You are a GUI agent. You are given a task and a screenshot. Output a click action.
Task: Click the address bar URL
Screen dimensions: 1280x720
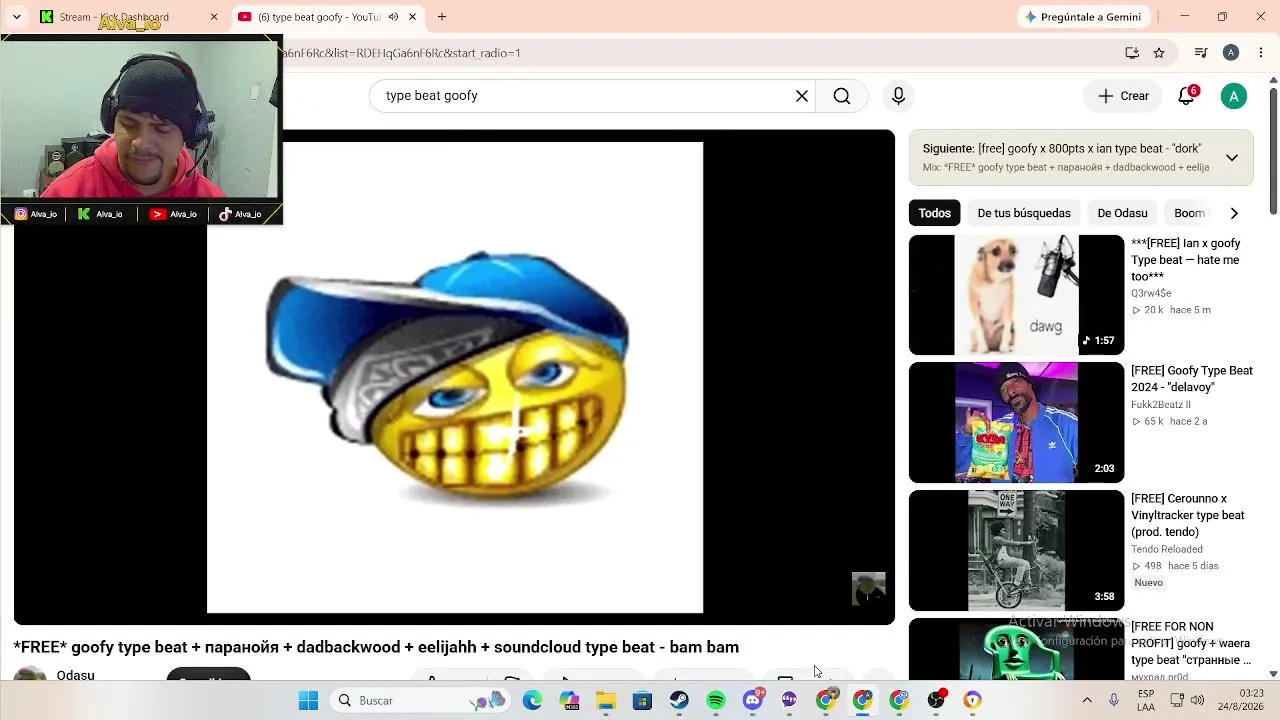(402, 53)
